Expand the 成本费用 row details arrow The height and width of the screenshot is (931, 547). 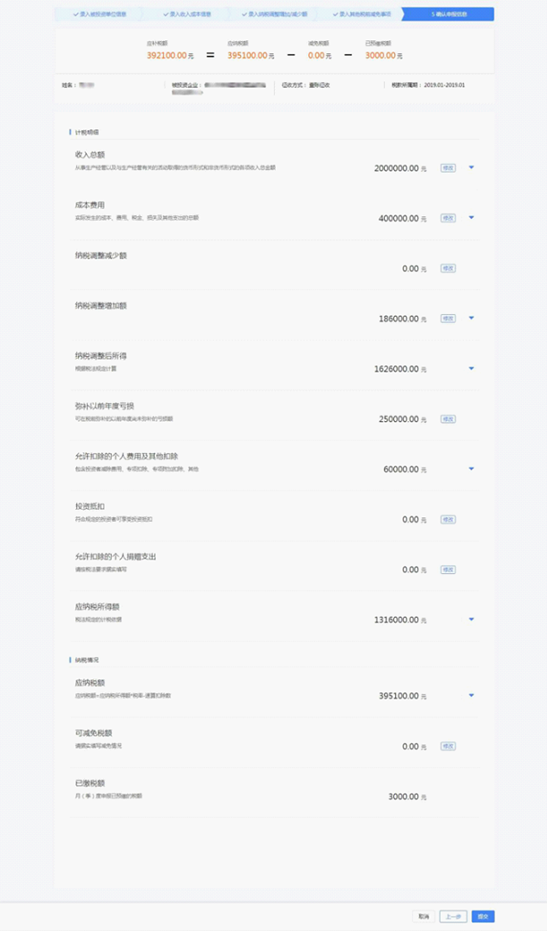tap(472, 218)
